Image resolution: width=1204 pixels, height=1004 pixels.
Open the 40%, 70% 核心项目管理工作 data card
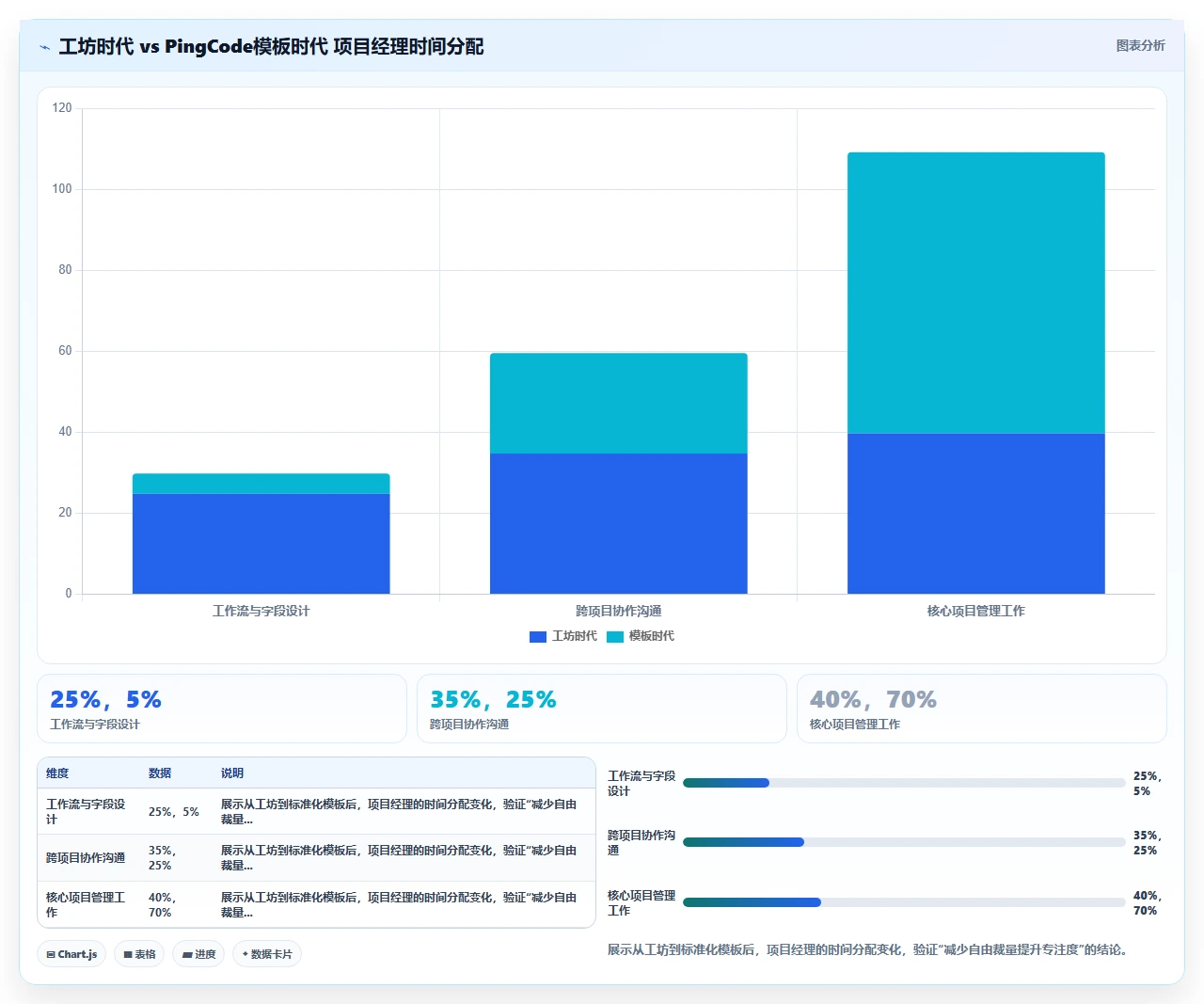tap(982, 709)
